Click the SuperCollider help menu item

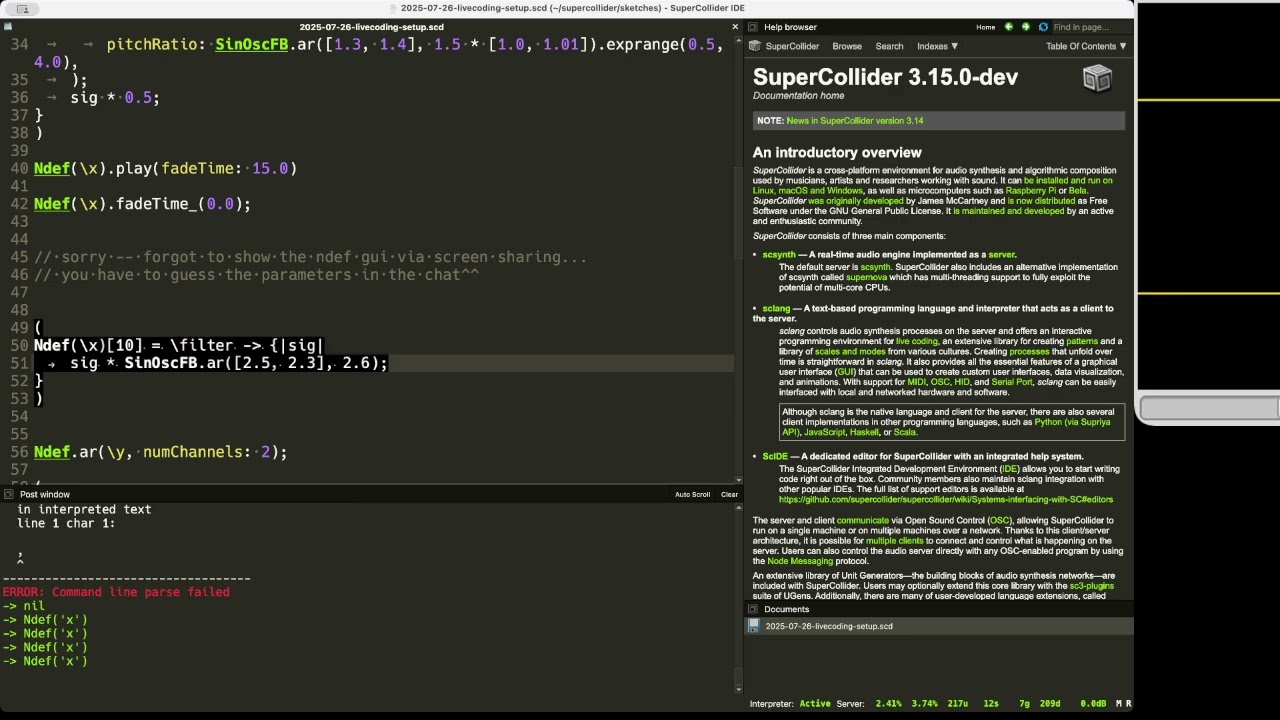[792, 46]
